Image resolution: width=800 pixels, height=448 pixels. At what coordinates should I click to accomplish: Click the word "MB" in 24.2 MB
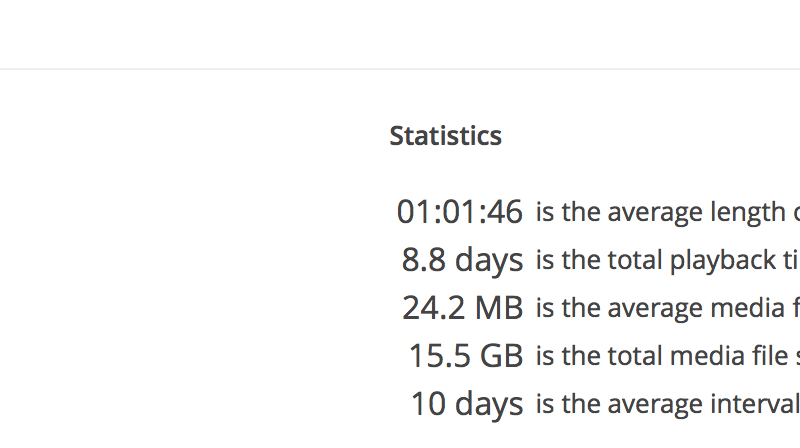pyautogui.click(x=498, y=308)
